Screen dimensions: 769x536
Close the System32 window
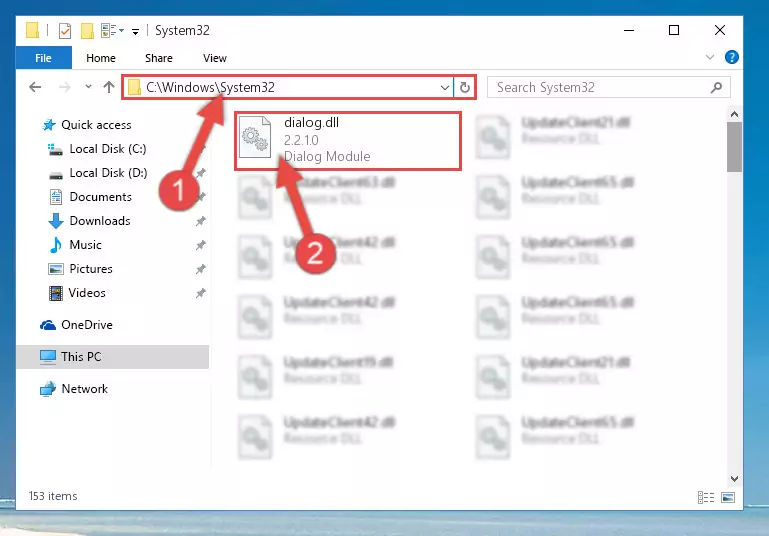(x=719, y=30)
